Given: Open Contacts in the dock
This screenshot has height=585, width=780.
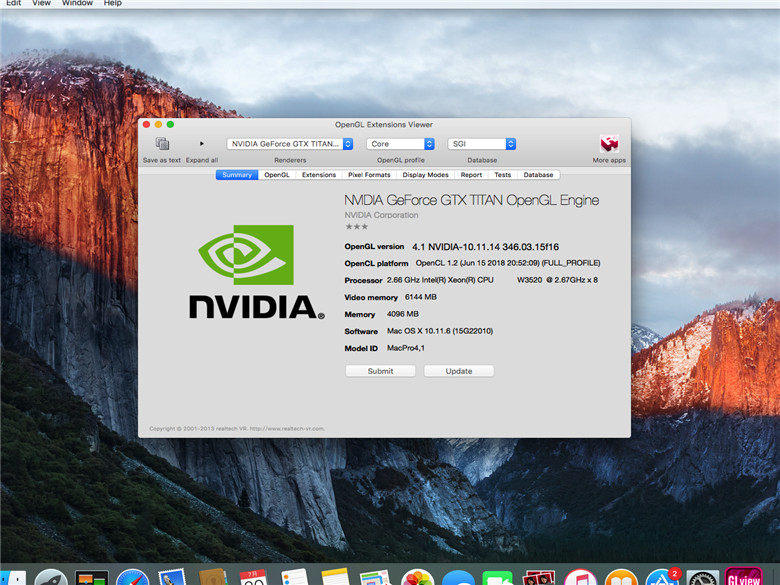Looking at the screenshot, I should point(213,578).
